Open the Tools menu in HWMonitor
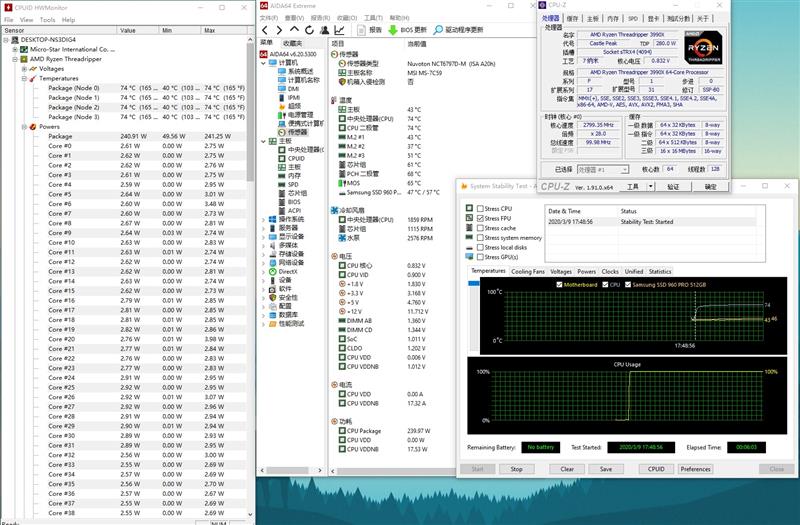800x525 pixels. 47,19
